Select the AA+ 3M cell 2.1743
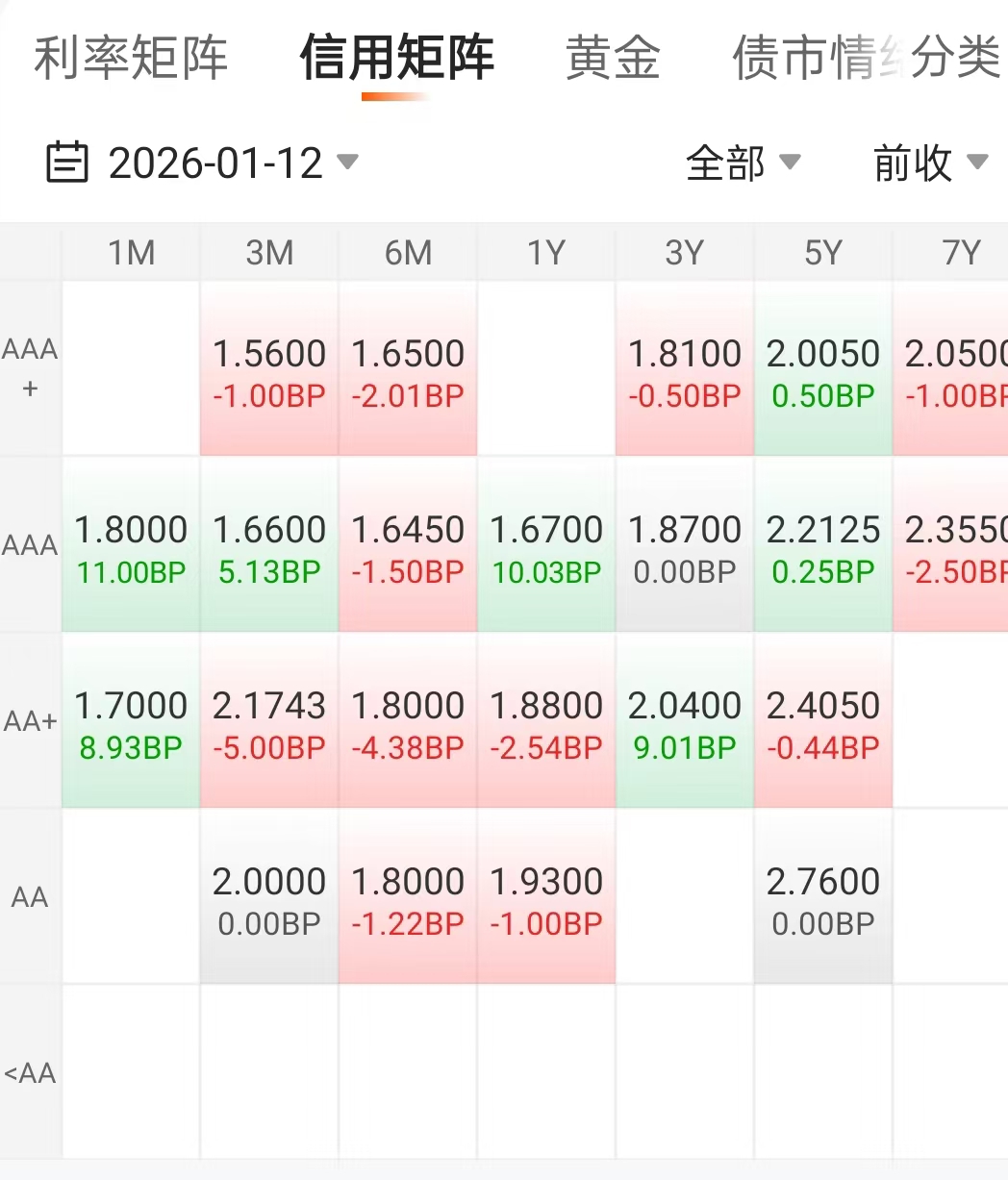This screenshot has height=1180, width=1008. [269, 721]
